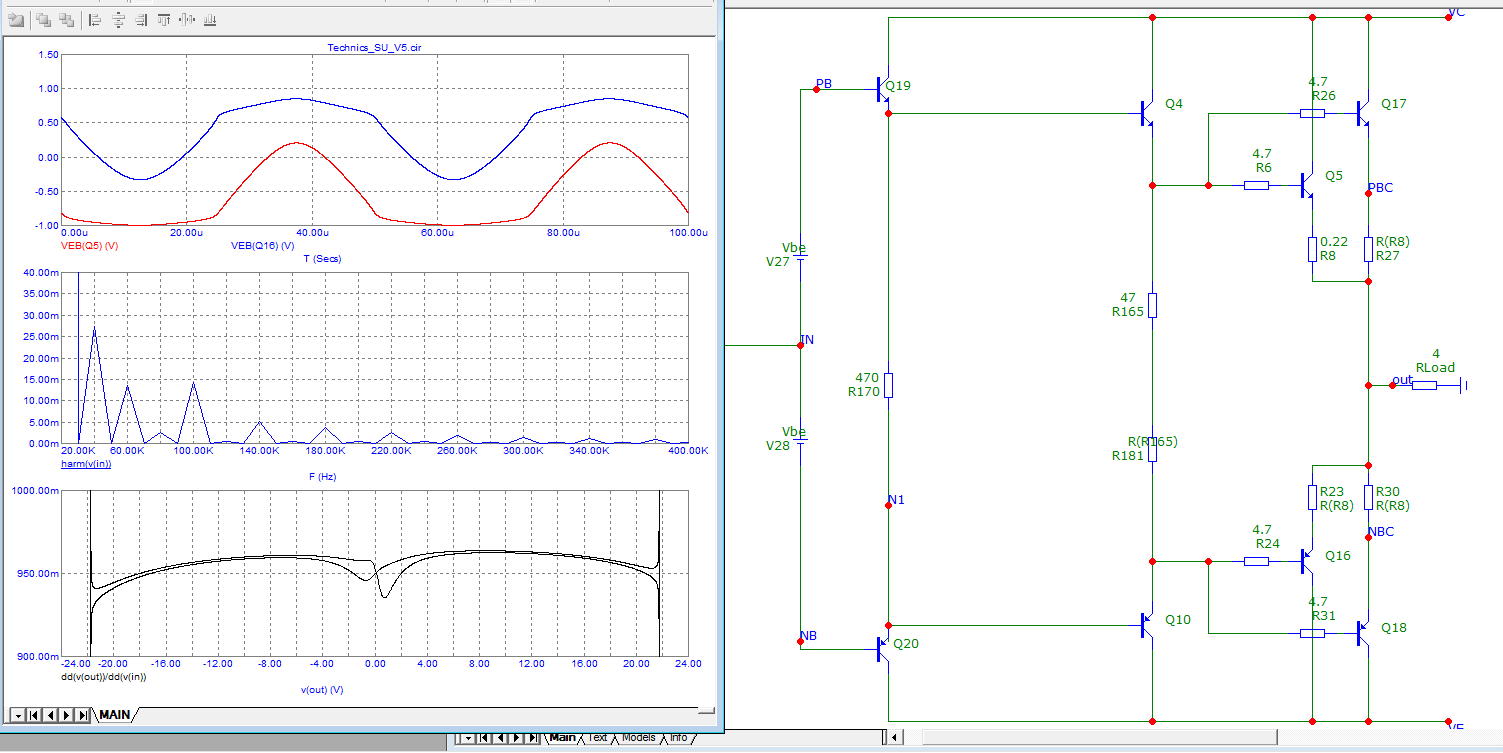This screenshot has height=753, width=1503.
Task: Select resistor R181 in the schematic
Action: click(1153, 449)
